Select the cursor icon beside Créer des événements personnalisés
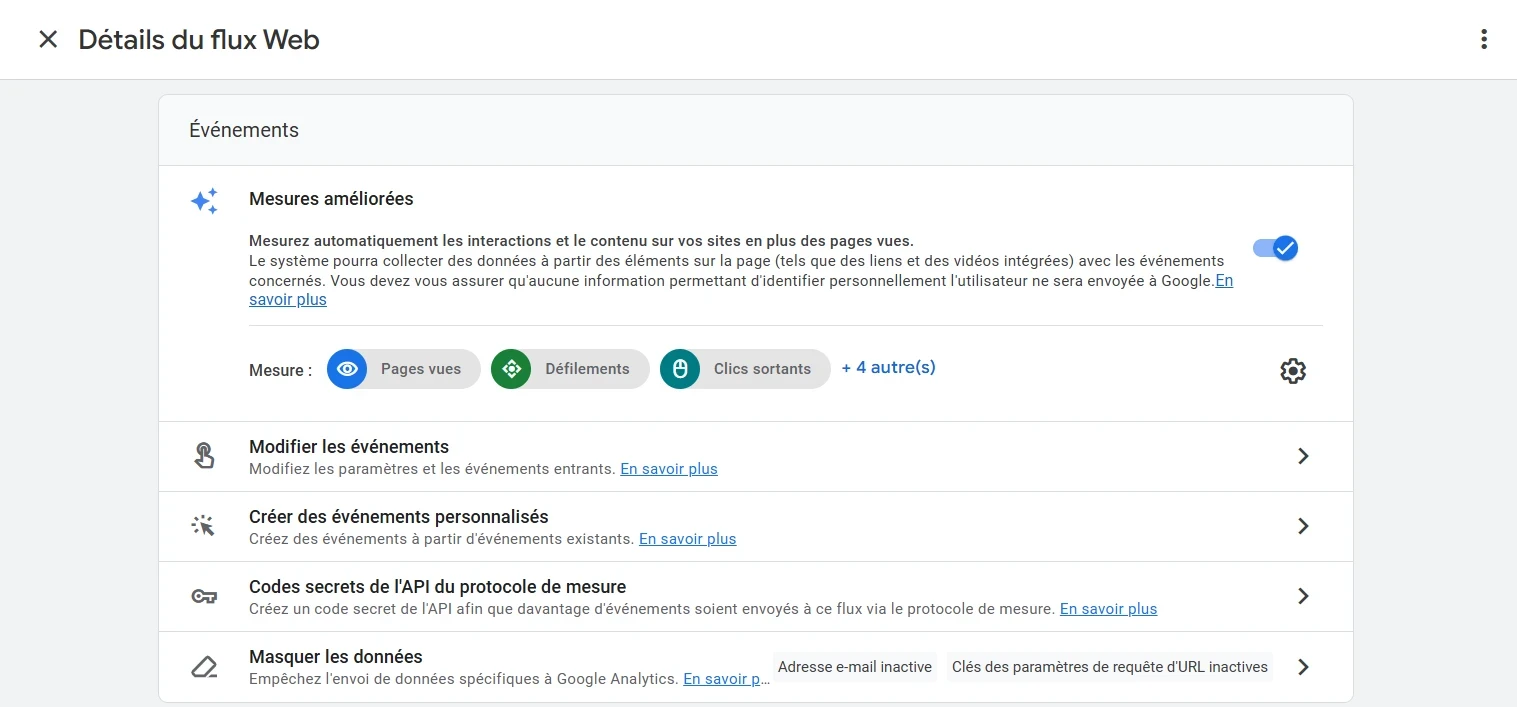1517x707 pixels. coord(204,524)
